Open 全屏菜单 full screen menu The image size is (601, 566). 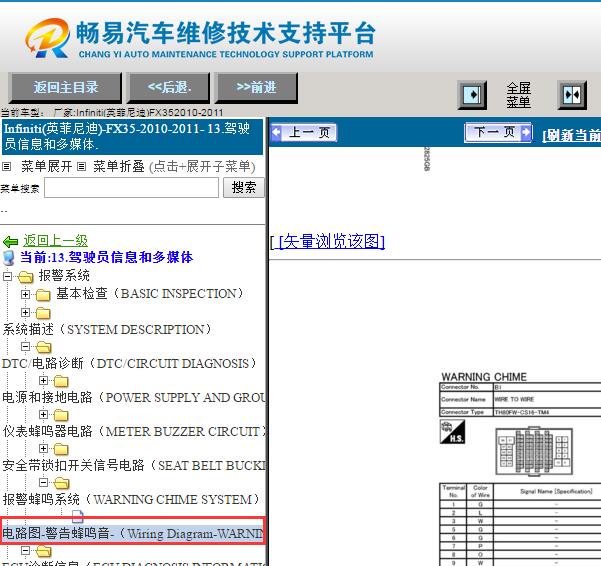(519, 95)
